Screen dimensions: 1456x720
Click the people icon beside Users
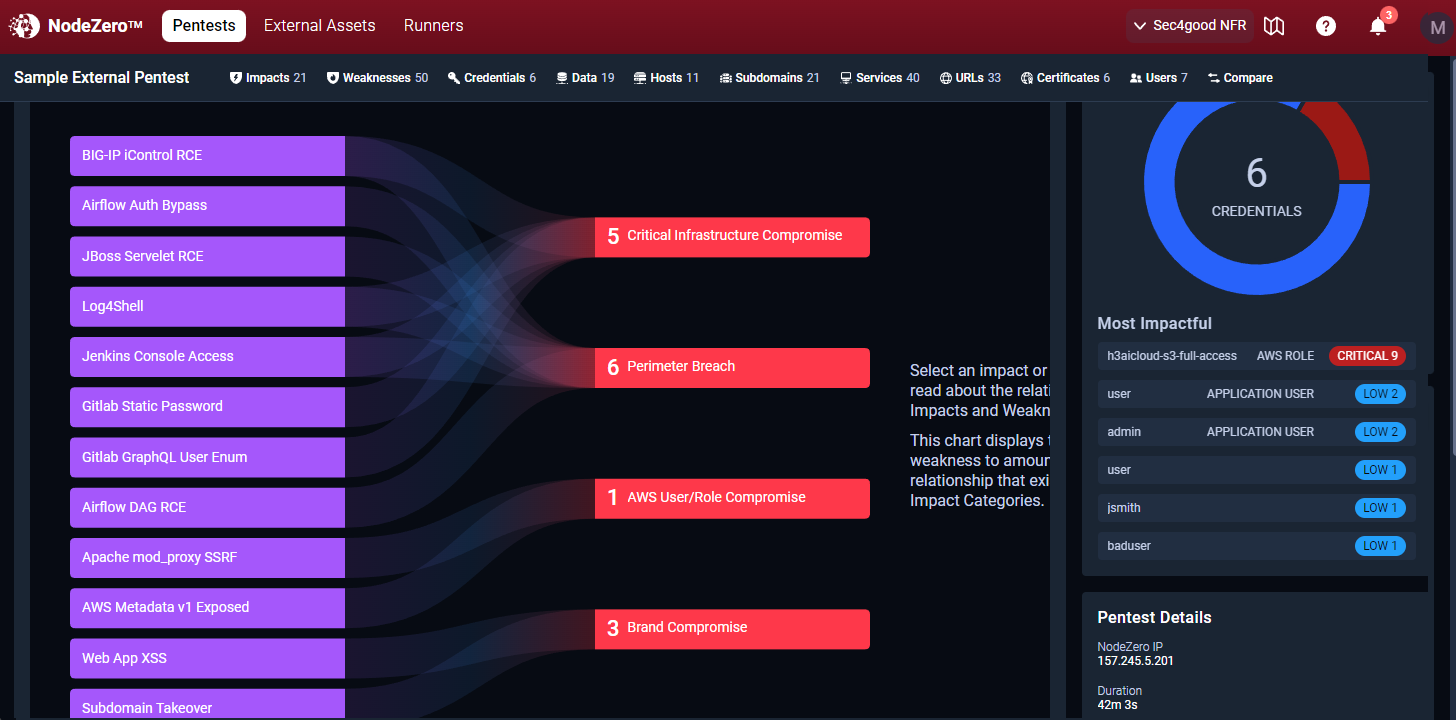(x=1136, y=78)
